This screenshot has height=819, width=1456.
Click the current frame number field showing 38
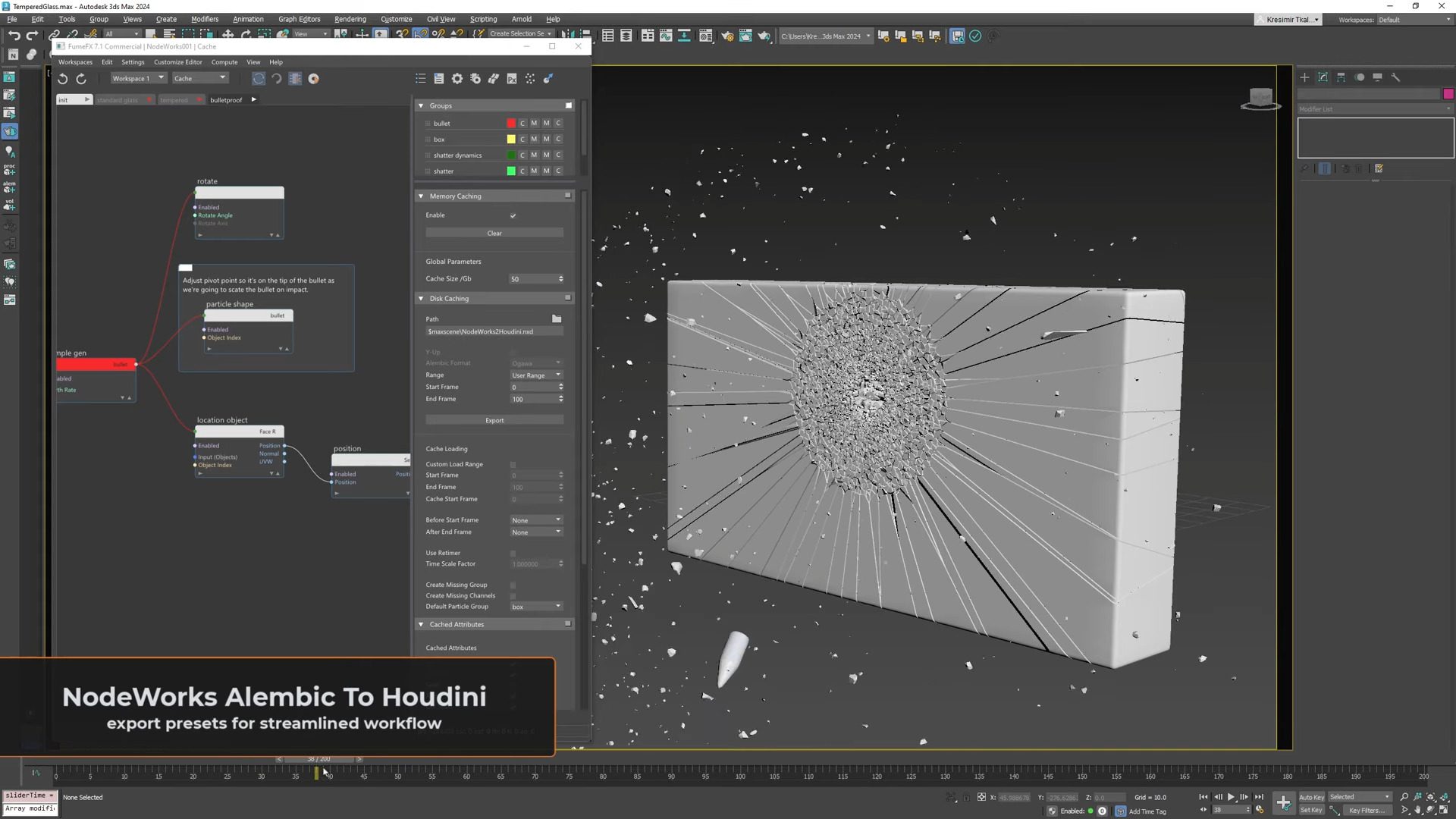pos(1217,811)
